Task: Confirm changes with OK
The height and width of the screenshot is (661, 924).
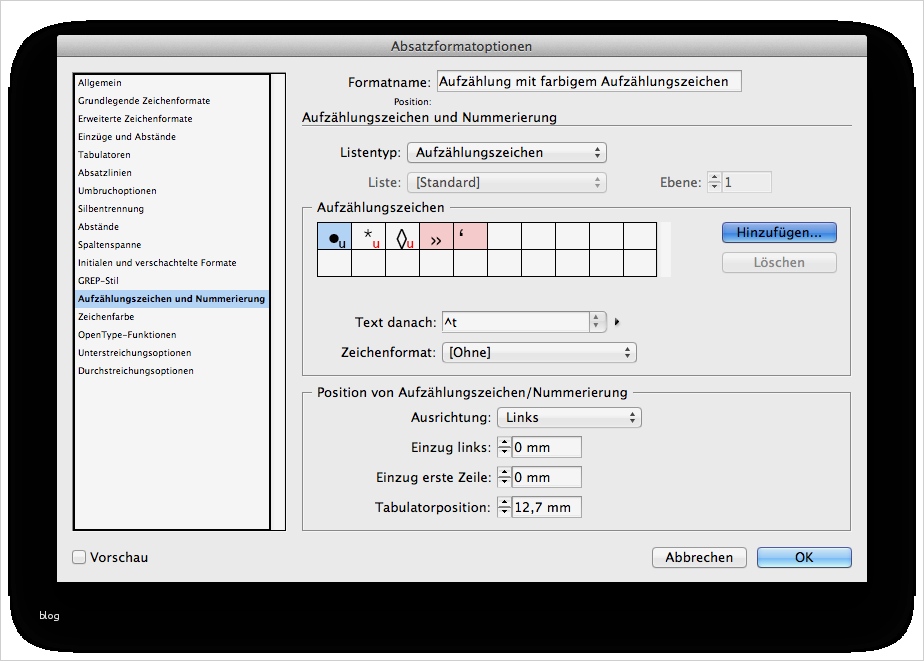Action: point(804,557)
